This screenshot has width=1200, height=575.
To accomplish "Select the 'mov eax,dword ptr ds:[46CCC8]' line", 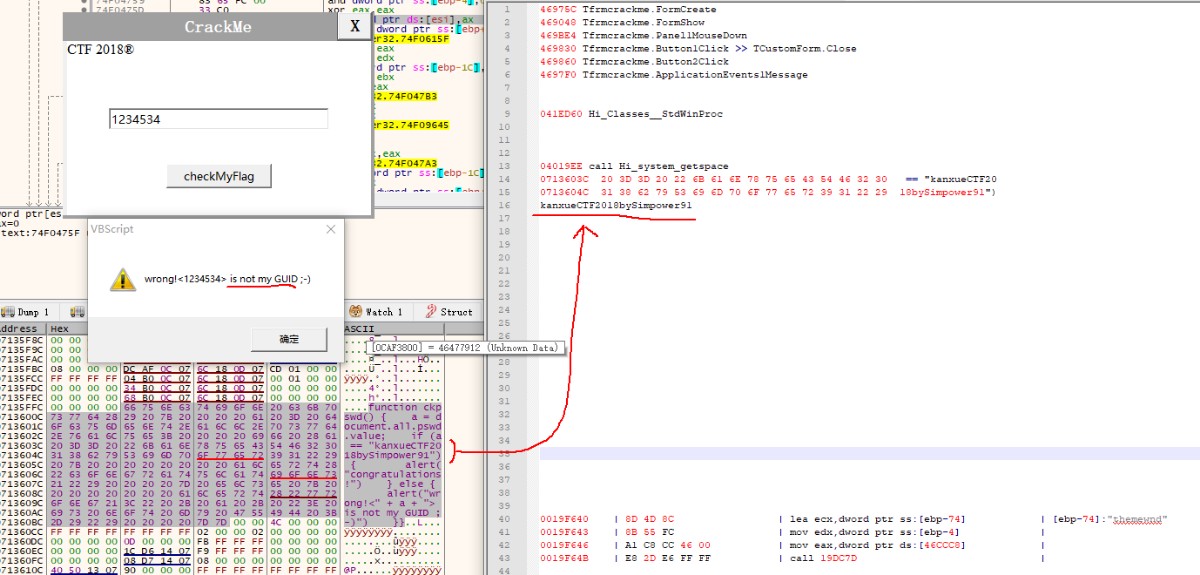I will coord(864,545).
